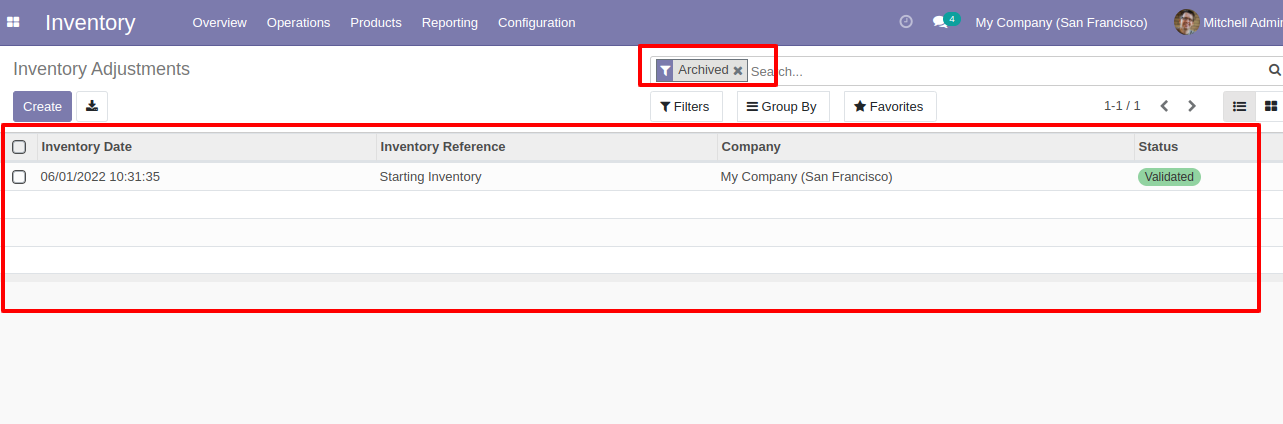This screenshot has width=1283, height=424.
Task: Remove the Archived filter tag
Action: 738,71
